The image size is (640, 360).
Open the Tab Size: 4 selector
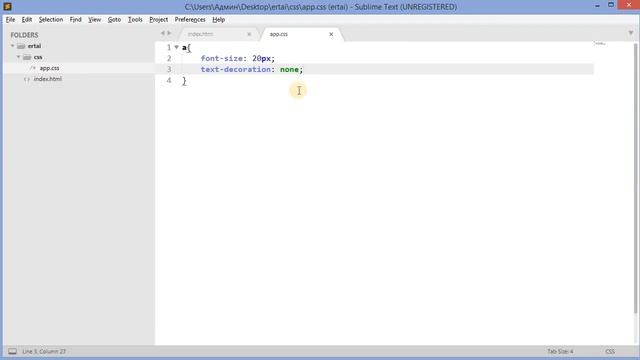(x=560, y=351)
